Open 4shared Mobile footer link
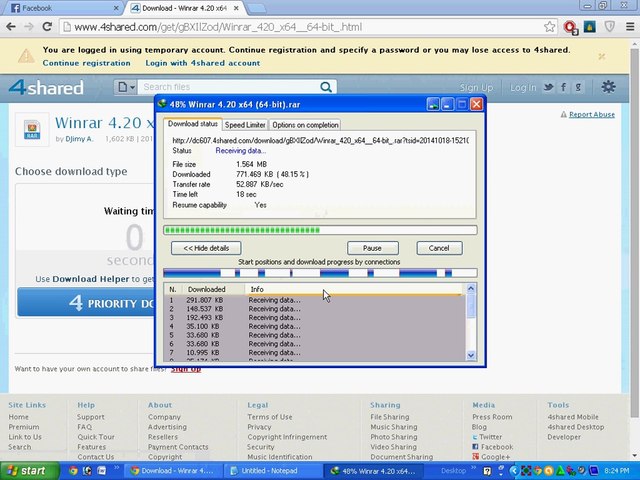 point(573,417)
